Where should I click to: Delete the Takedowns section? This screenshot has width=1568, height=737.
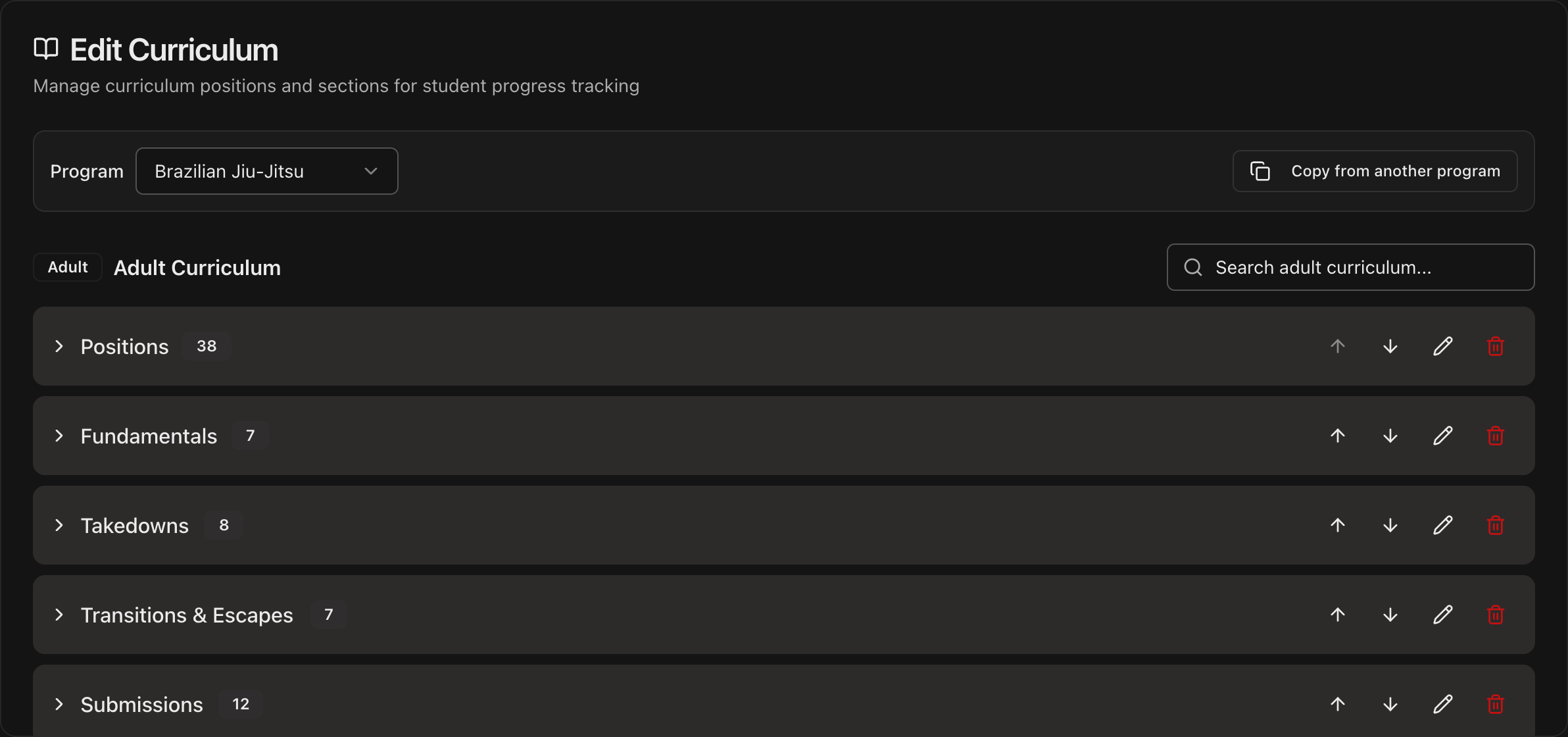(1496, 525)
